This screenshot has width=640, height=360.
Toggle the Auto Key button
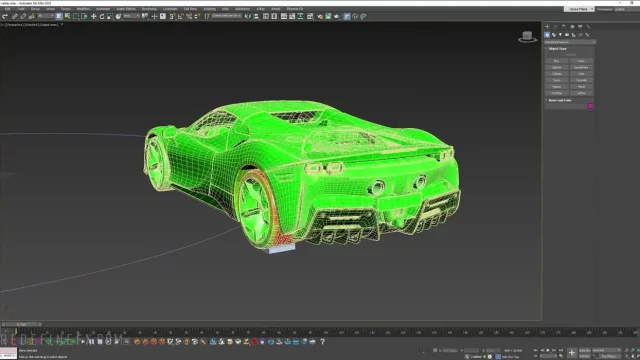(x=584, y=350)
